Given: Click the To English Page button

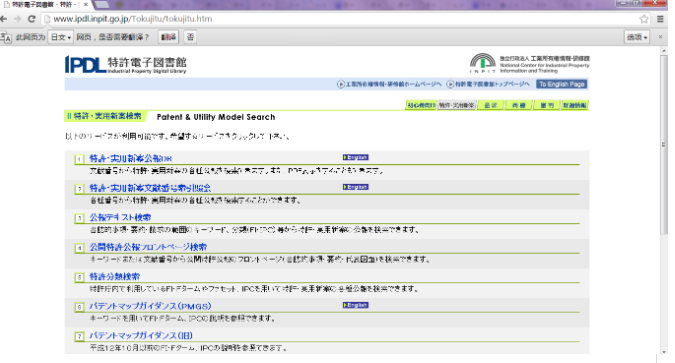Looking at the screenshot, I should [562, 84].
